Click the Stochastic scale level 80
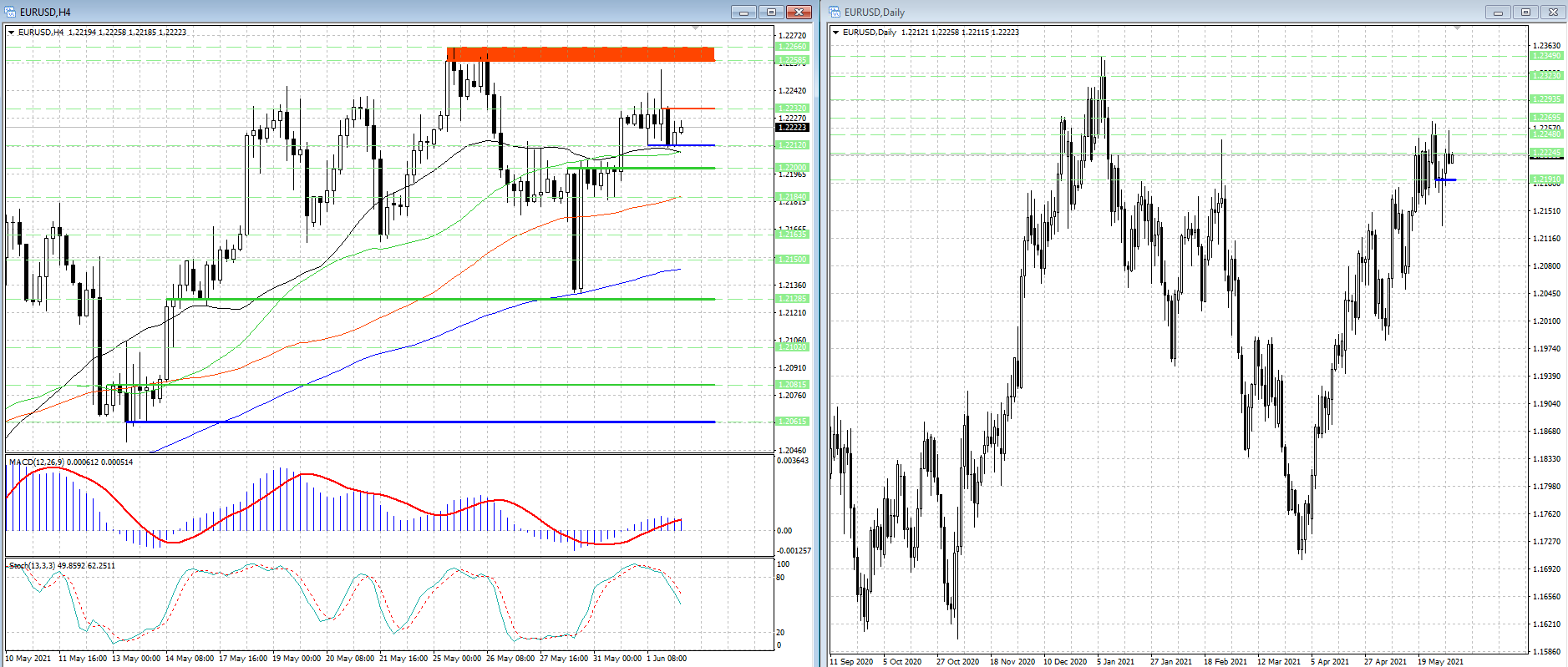 [781, 578]
